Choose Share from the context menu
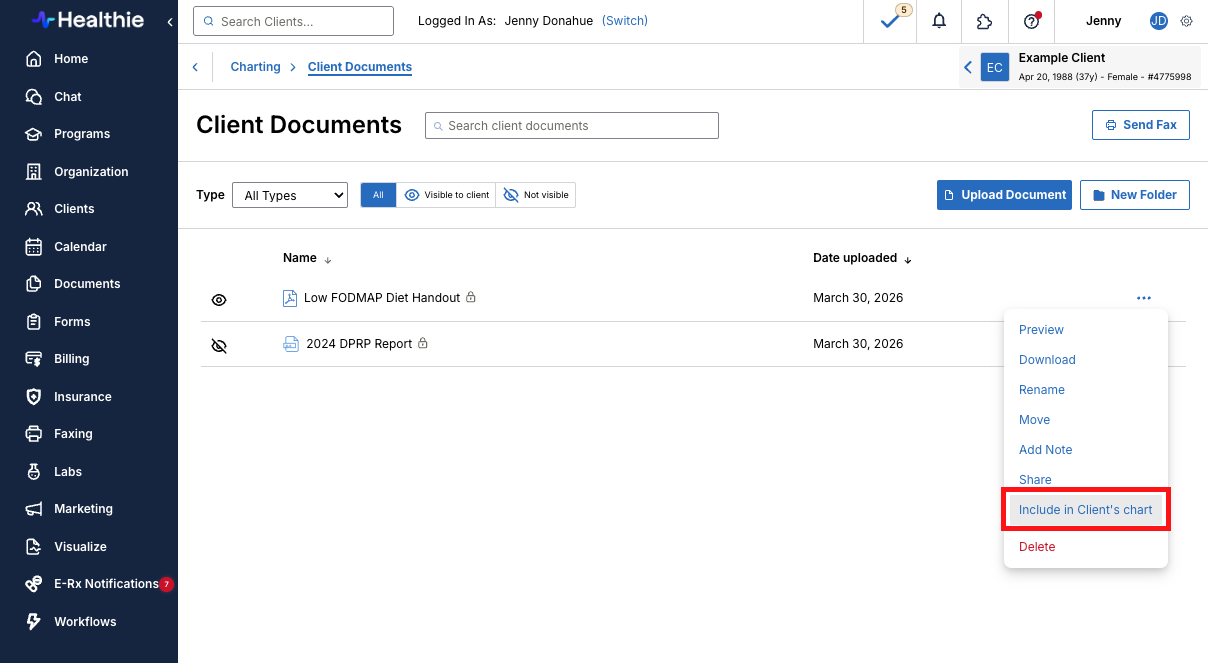1208x663 pixels. (1035, 480)
